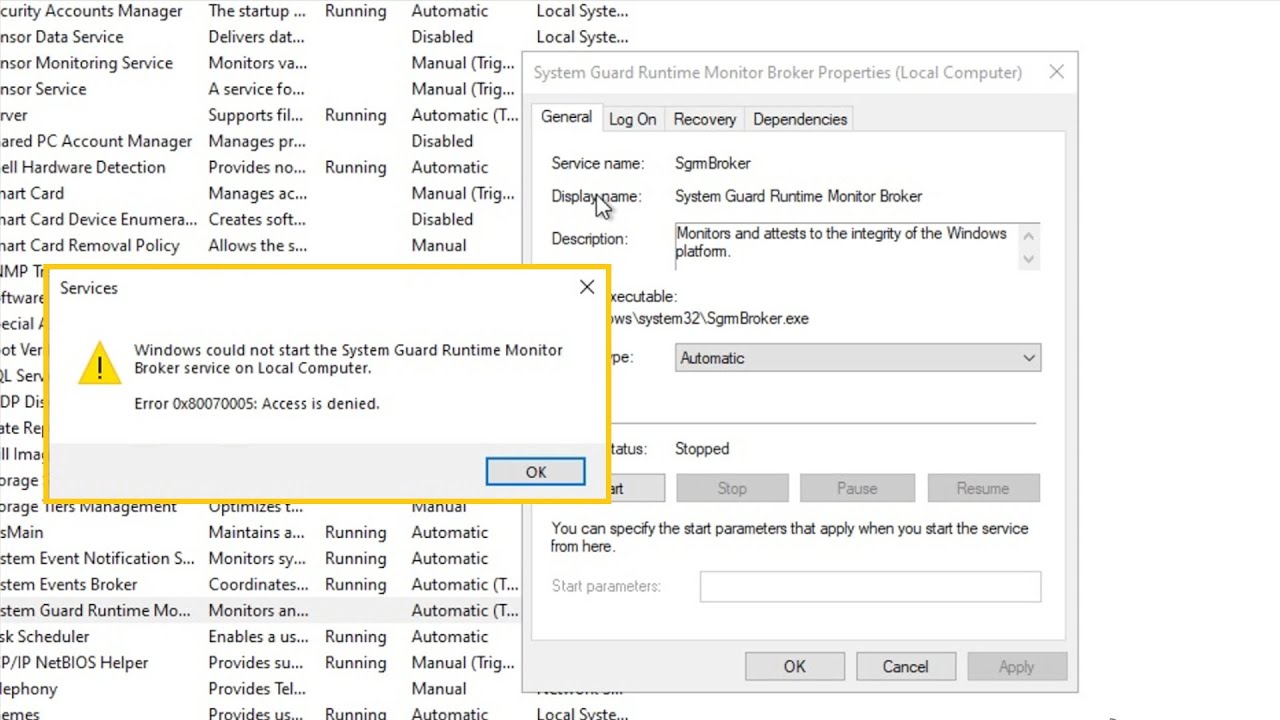
Task: Select the Shared PC Account Manager row
Action: pyautogui.click(x=260, y=141)
